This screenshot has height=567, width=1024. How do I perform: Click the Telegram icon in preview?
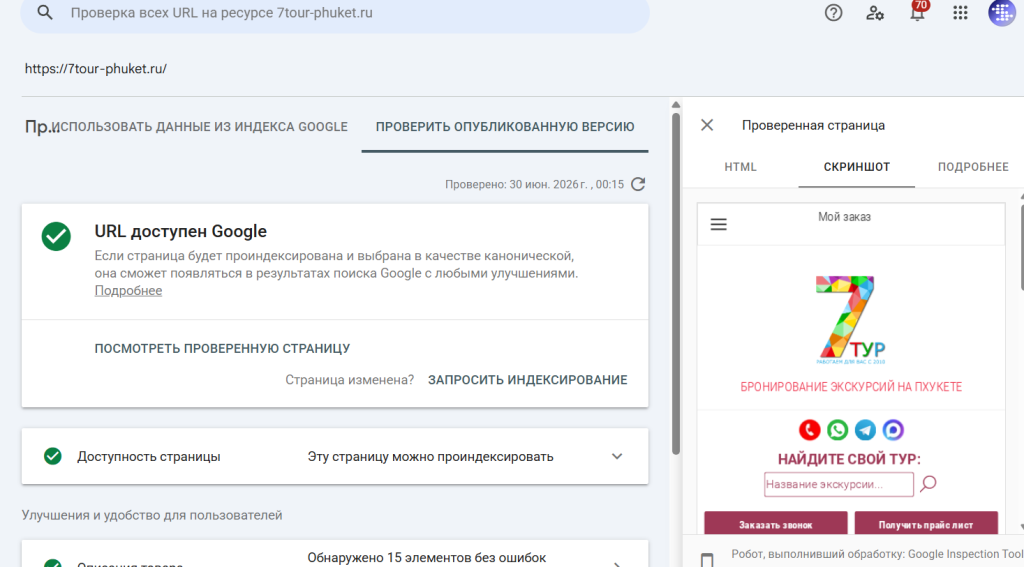click(865, 430)
